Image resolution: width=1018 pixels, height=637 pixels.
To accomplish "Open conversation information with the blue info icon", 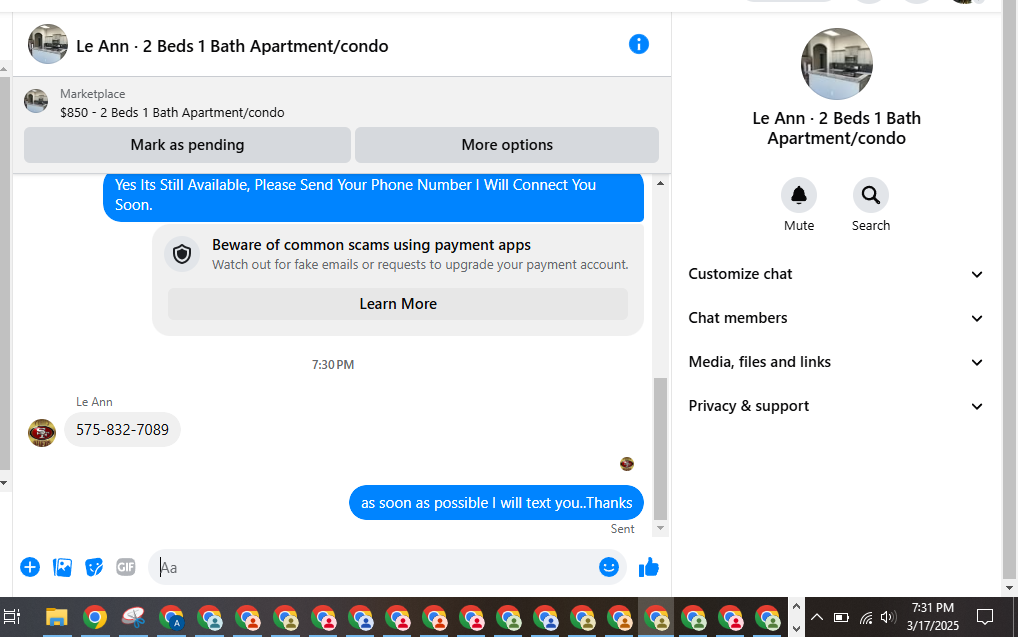I will pos(638,44).
